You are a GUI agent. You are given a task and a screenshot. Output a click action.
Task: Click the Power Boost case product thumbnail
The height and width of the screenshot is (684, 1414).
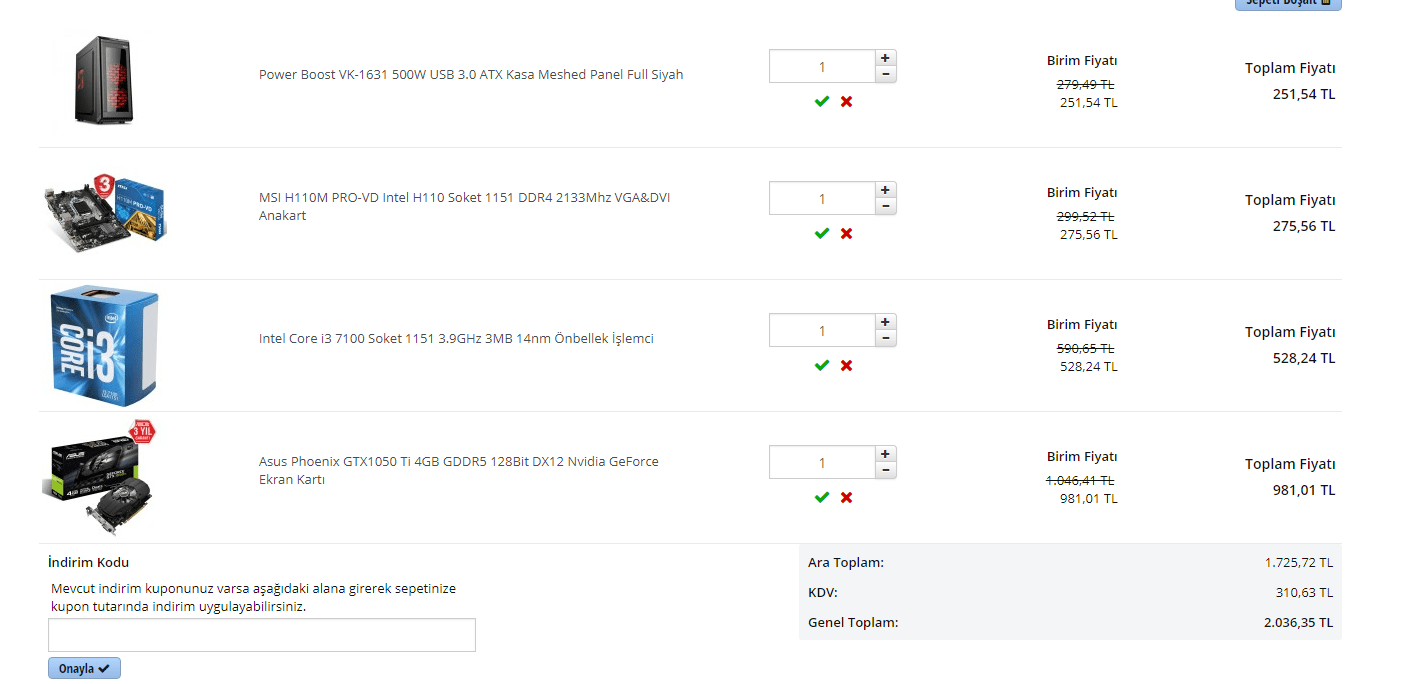pyautogui.click(x=102, y=80)
